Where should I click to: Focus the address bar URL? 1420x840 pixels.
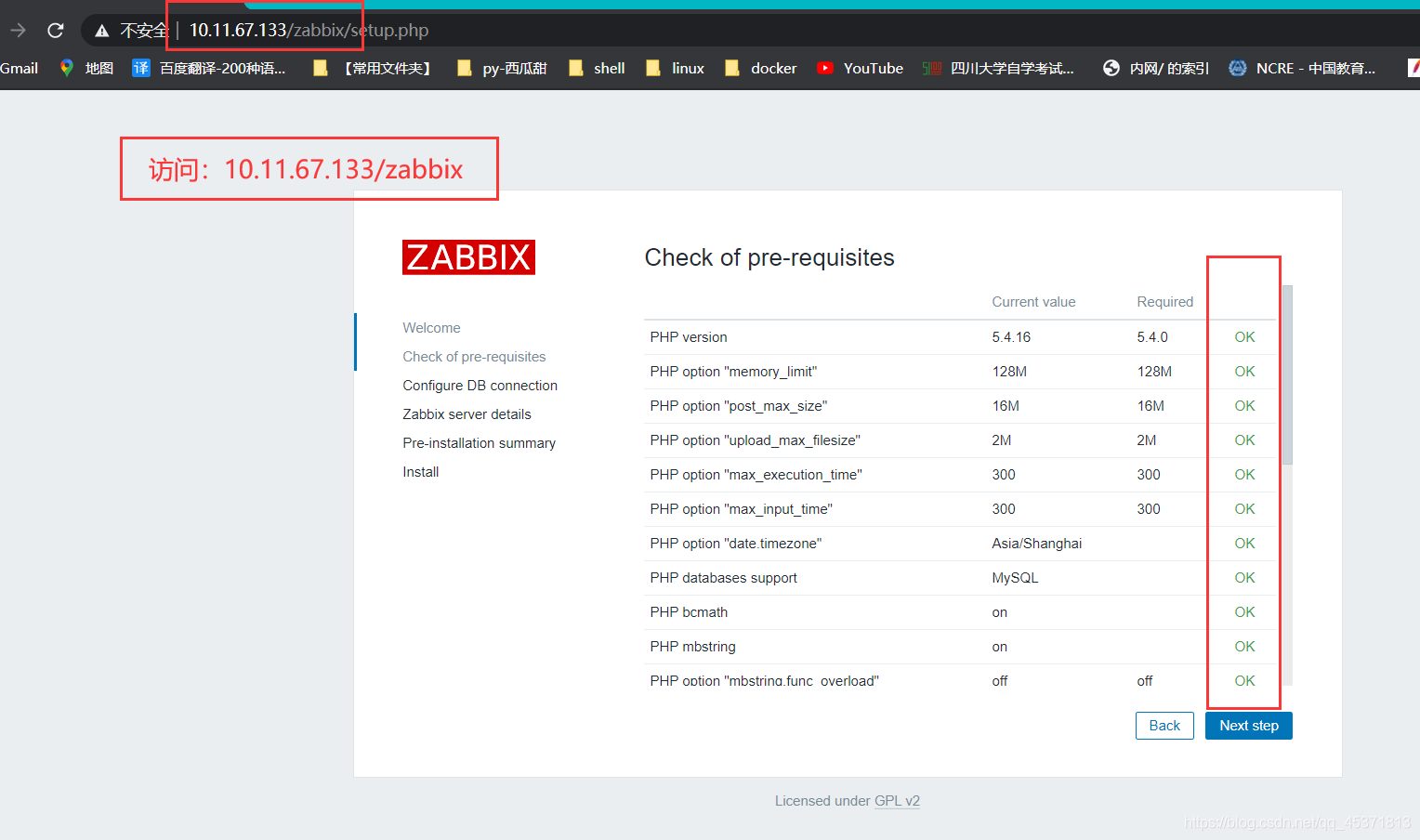[x=309, y=31]
